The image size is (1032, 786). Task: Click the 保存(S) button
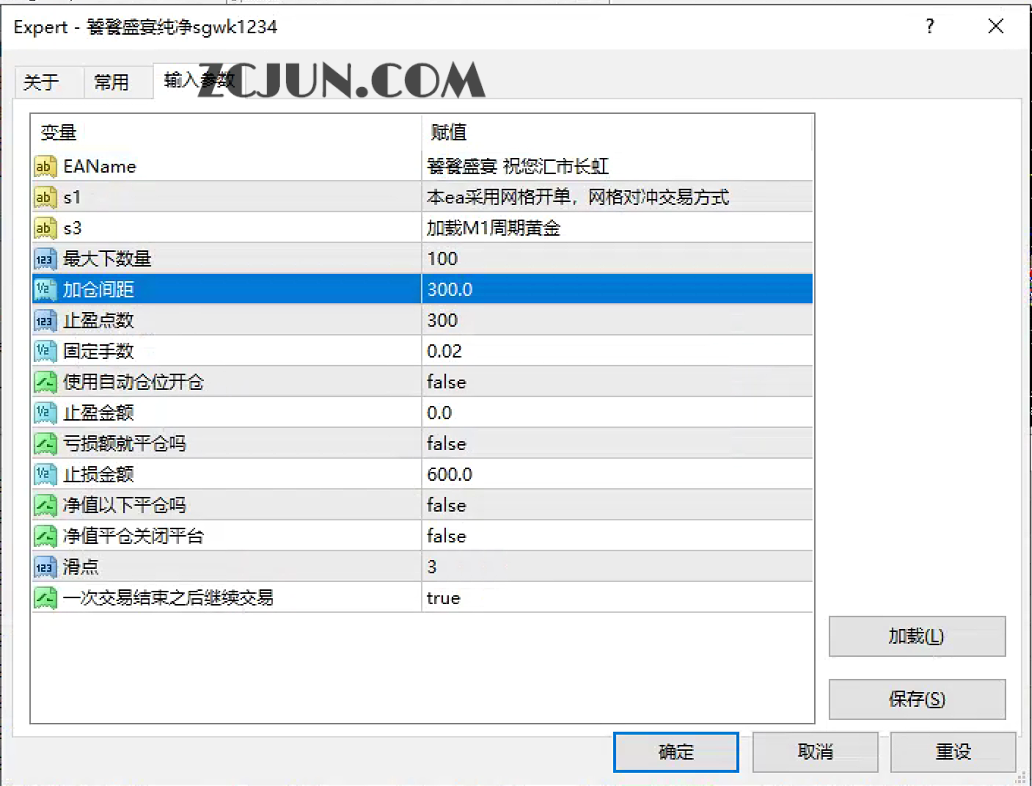tap(916, 699)
